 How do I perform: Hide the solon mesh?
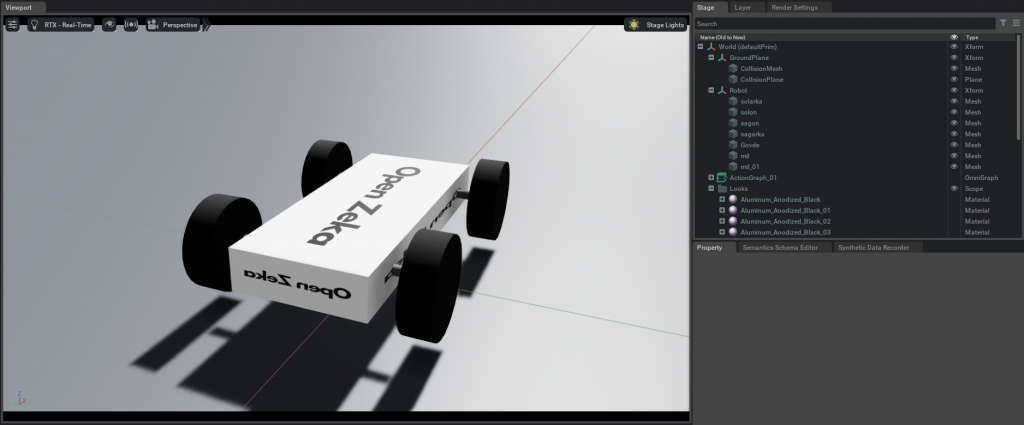[x=954, y=112]
